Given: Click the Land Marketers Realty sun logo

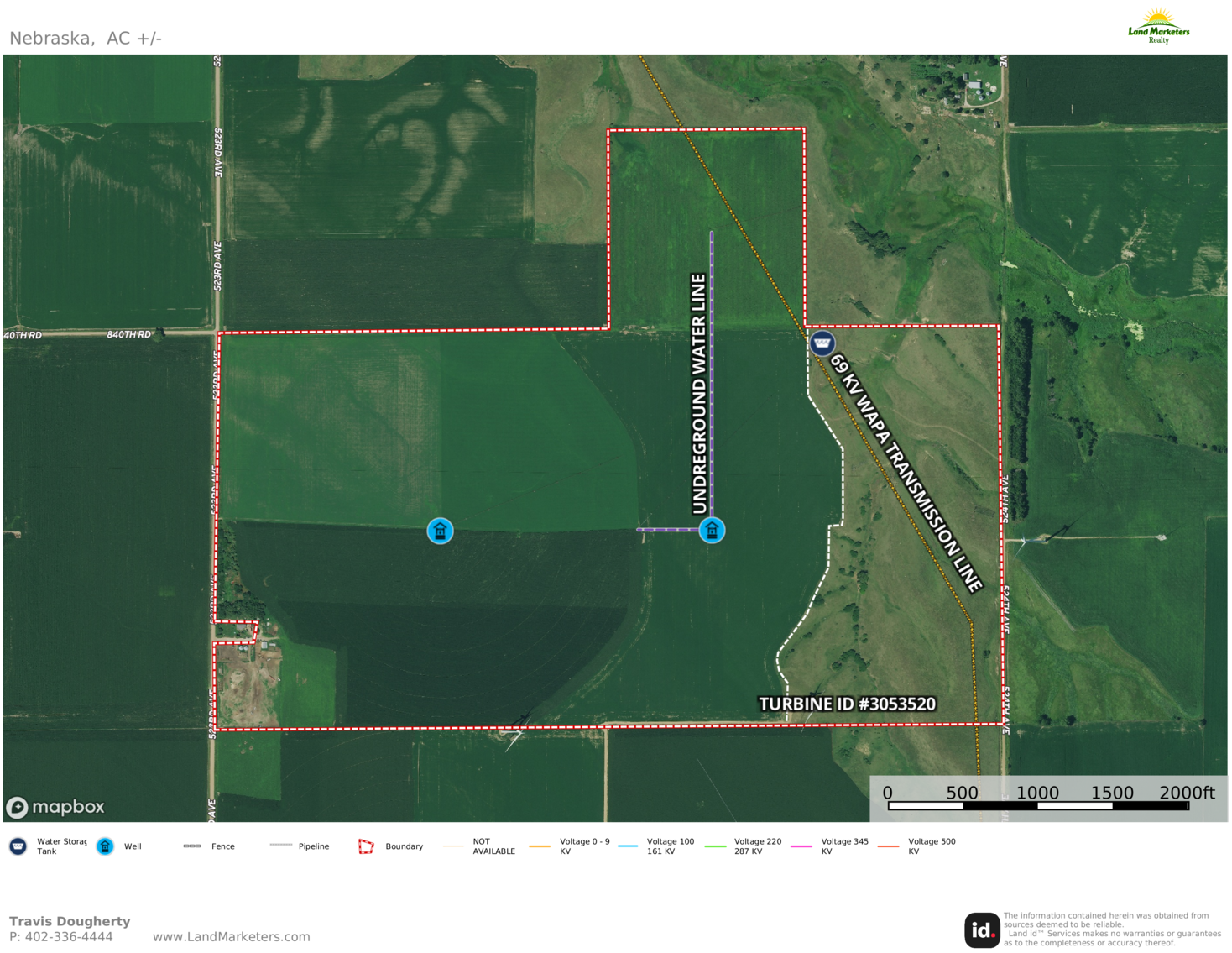Looking at the screenshot, I should click(1159, 18).
